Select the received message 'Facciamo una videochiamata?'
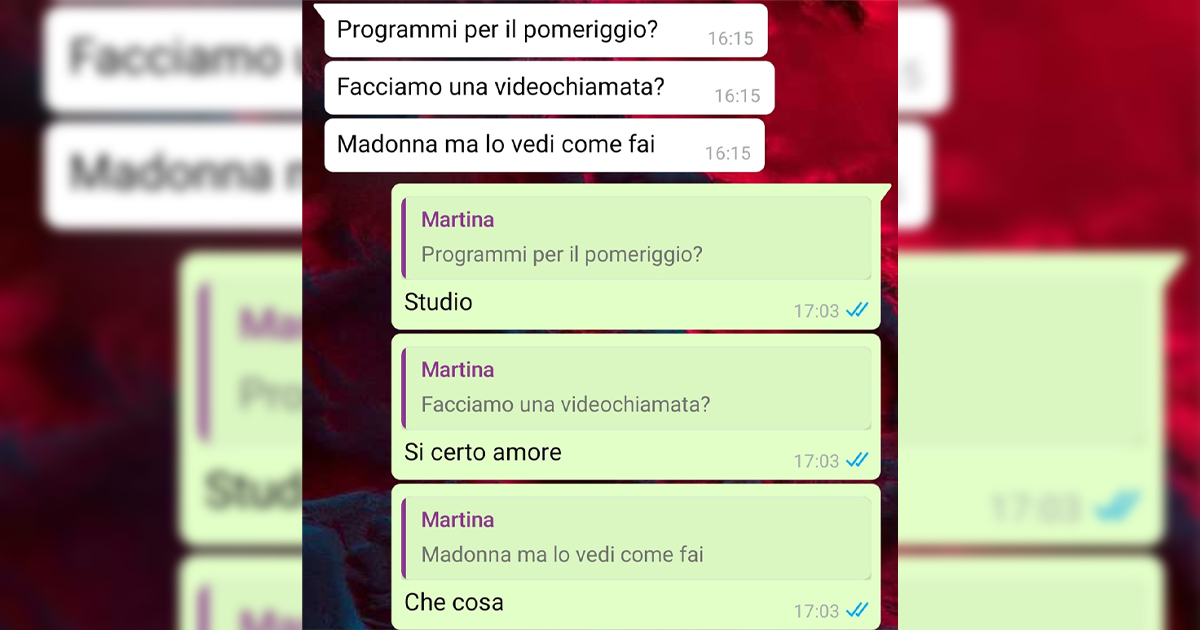 [x=549, y=88]
